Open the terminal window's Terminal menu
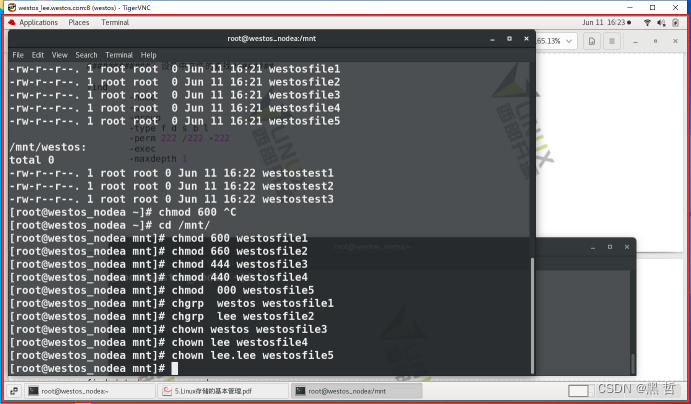The width and height of the screenshot is (691, 404). coord(119,55)
